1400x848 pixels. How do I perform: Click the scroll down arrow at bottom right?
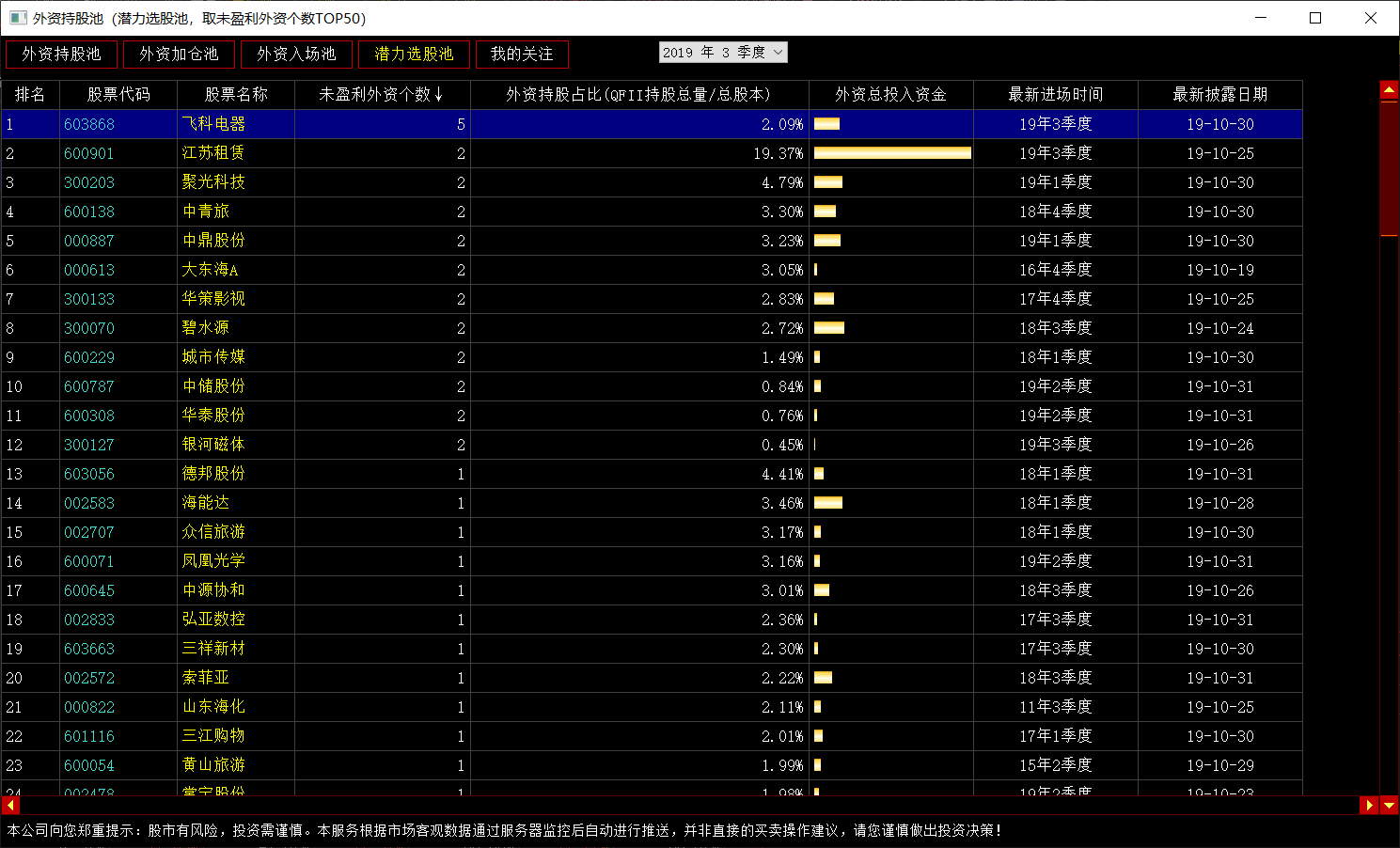[x=1389, y=805]
